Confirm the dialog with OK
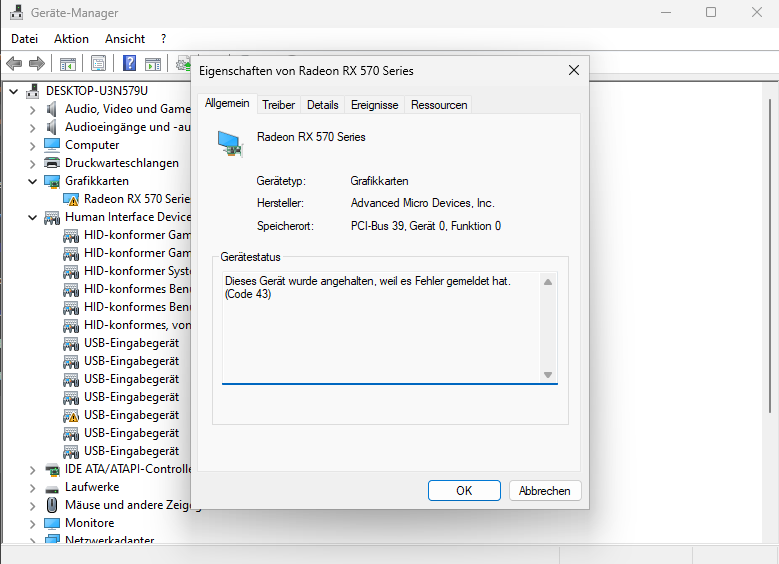The width and height of the screenshot is (779, 564). click(464, 490)
